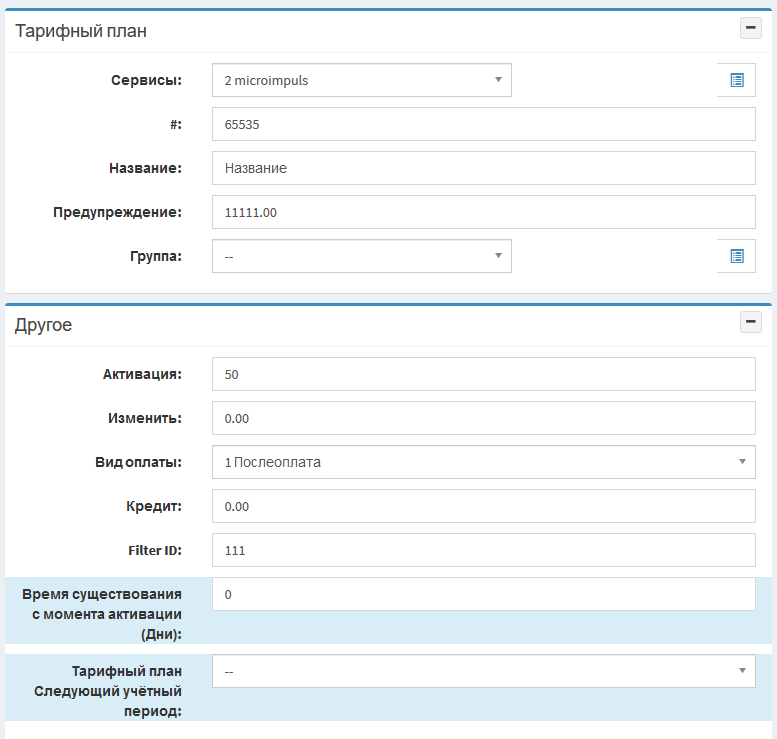This screenshot has width=777, height=739.
Task: Click into the Название text field
Action: tap(483, 168)
